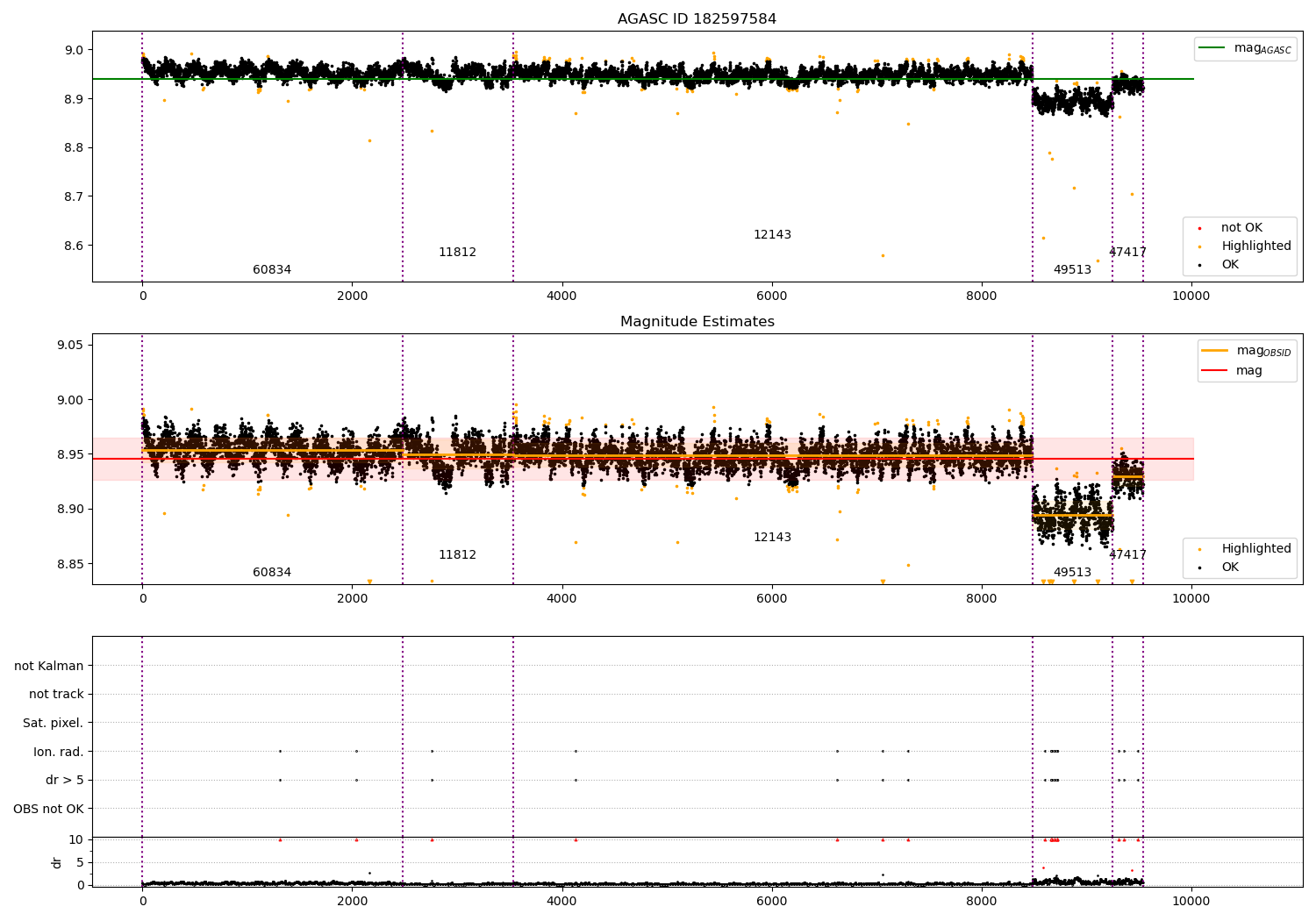
Task: Click the "9.05" y-axis tick label
Action: (70, 346)
